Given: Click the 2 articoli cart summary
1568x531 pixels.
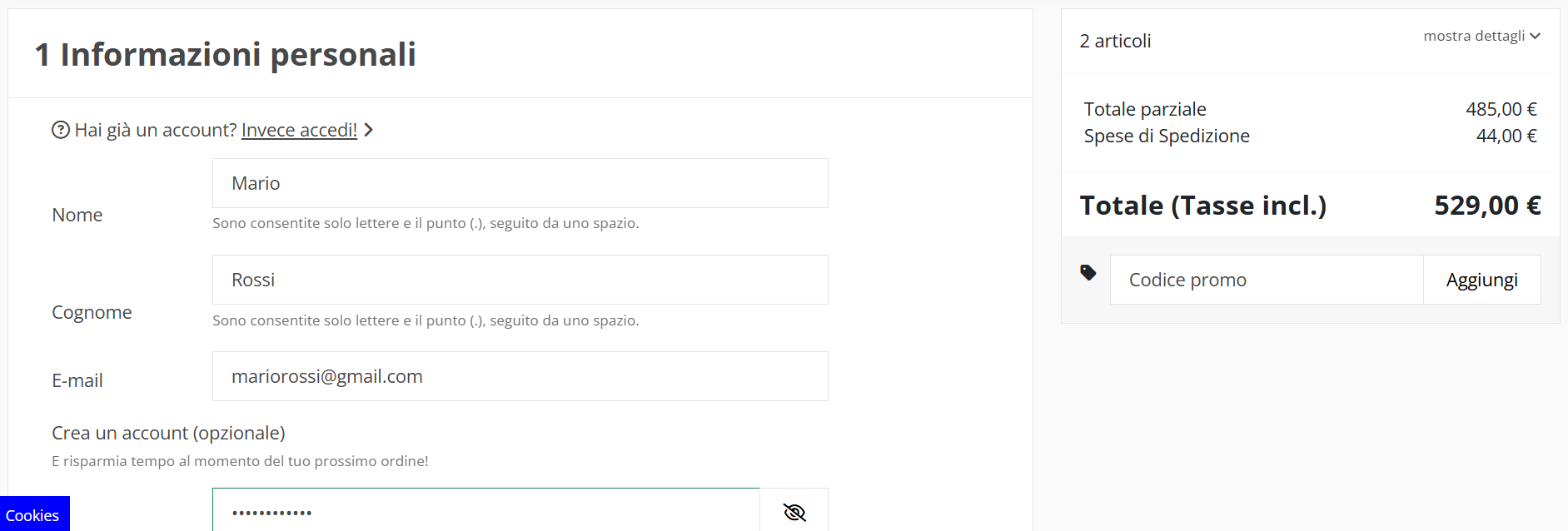Looking at the screenshot, I should pos(1115,41).
